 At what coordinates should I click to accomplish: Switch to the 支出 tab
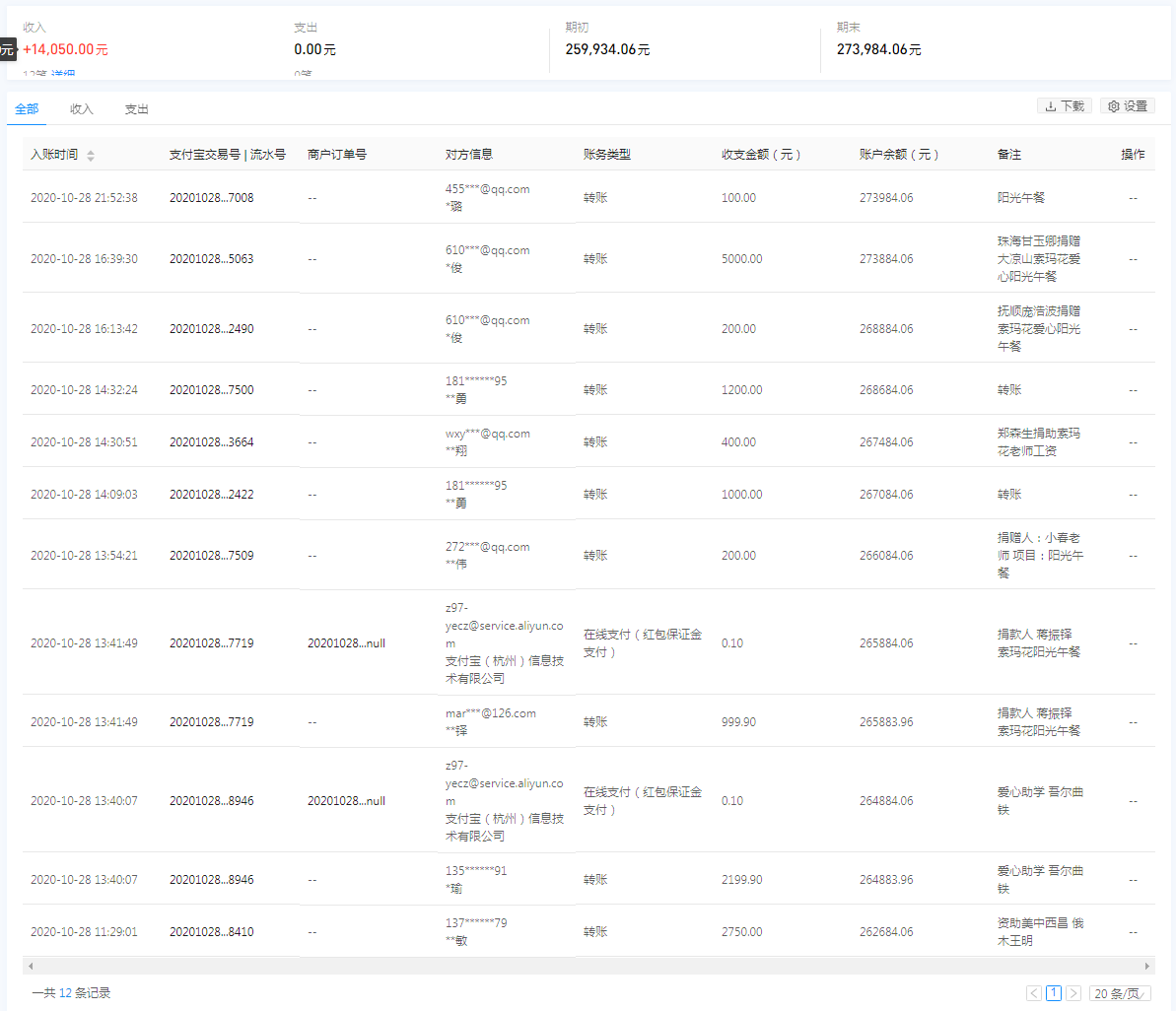[x=136, y=109]
